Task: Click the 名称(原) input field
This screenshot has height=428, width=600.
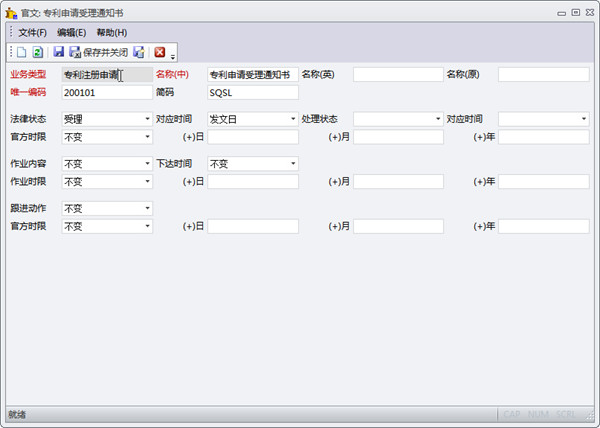Action: pos(544,75)
